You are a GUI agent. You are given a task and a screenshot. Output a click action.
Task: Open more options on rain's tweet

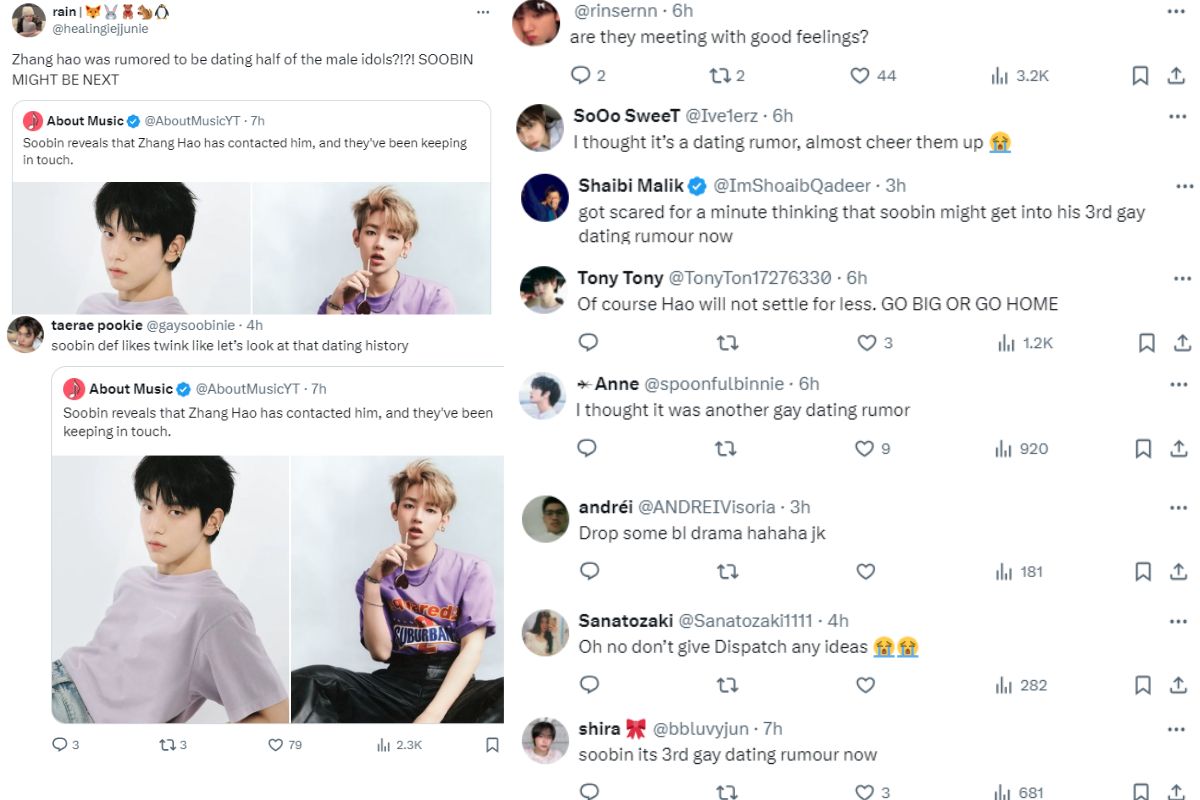[x=484, y=12]
